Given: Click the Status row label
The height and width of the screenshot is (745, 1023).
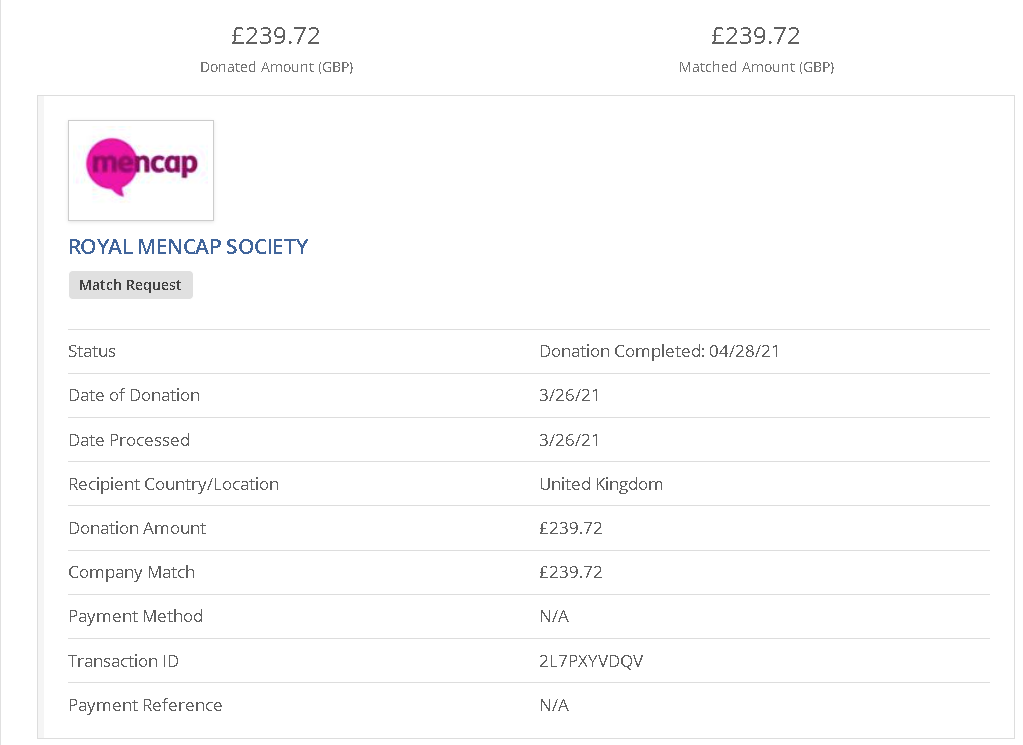Looking at the screenshot, I should coord(92,351).
